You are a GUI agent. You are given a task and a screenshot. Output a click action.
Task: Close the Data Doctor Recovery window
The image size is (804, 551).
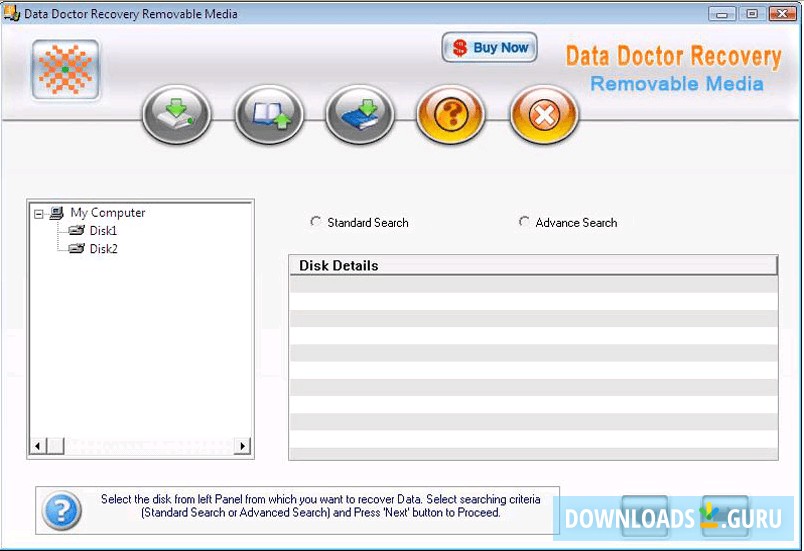coord(782,14)
